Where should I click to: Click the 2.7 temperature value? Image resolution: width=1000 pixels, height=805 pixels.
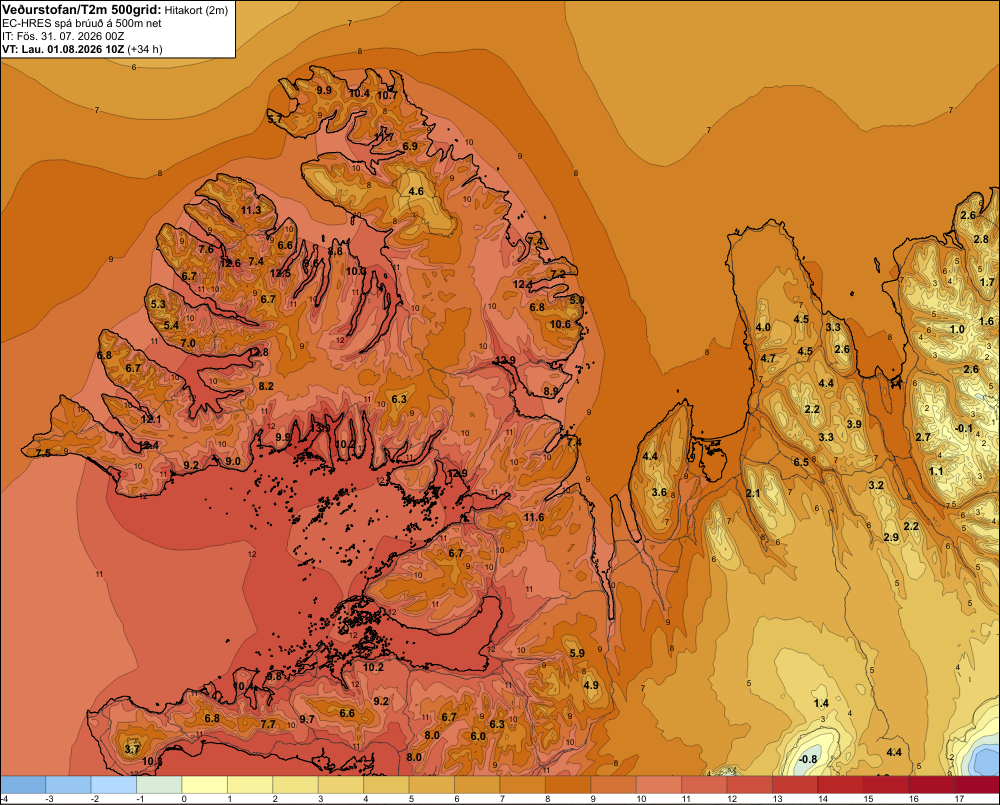pyautogui.click(x=923, y=437)
